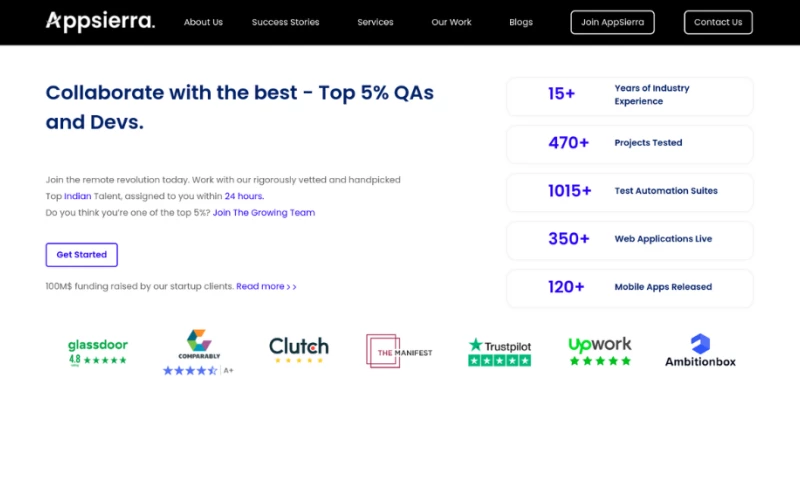Expand the Services menu
The image size is (800, 480).
(x=375, y=22)
